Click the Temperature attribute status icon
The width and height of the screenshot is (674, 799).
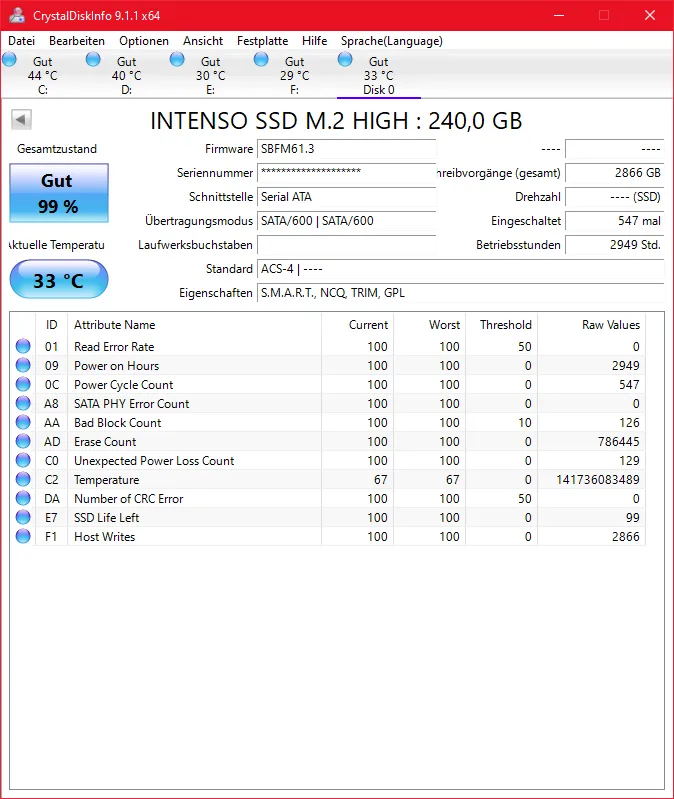point(23,480)
